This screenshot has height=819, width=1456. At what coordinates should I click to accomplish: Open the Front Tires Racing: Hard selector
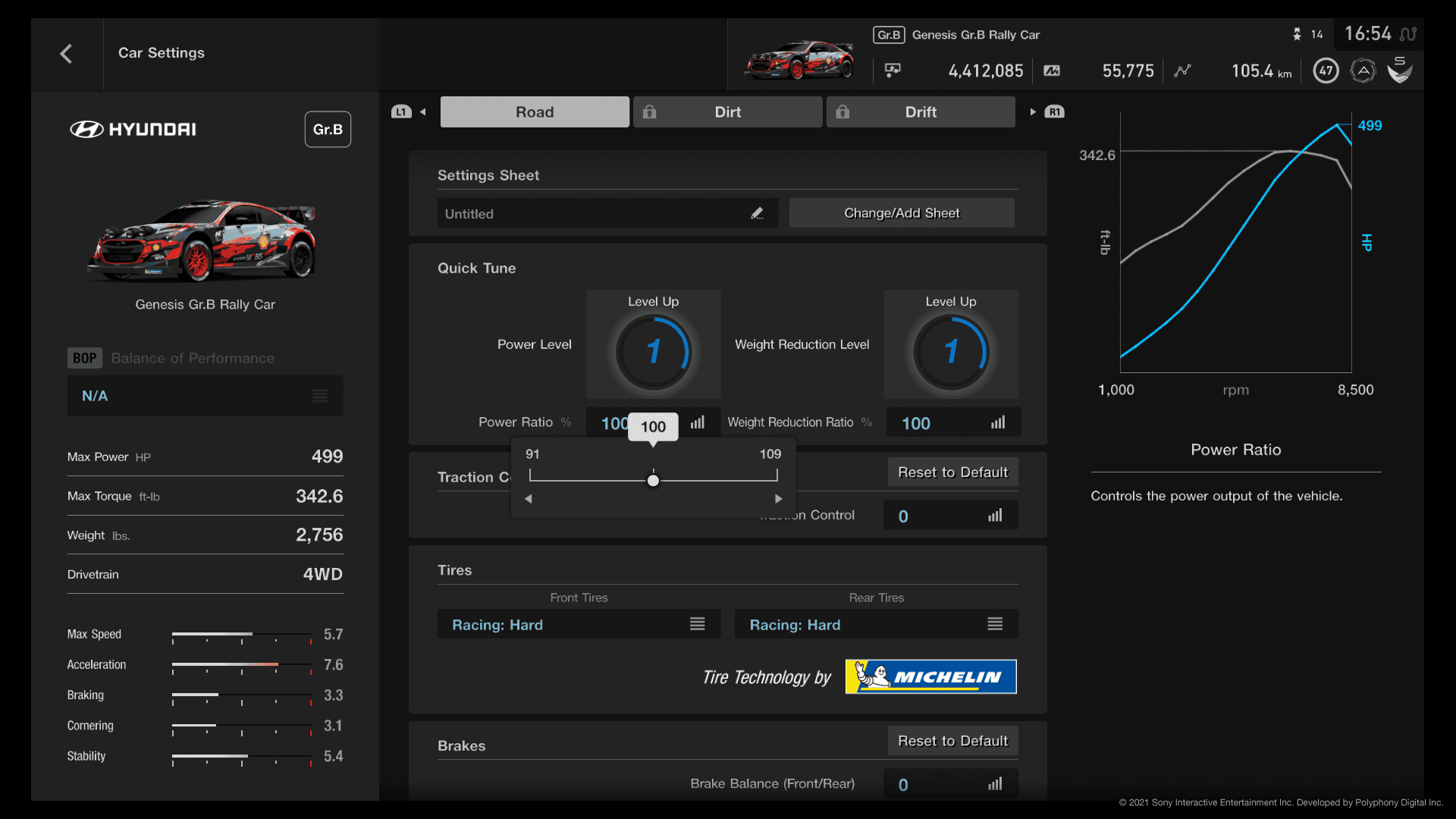pos(579,624)
